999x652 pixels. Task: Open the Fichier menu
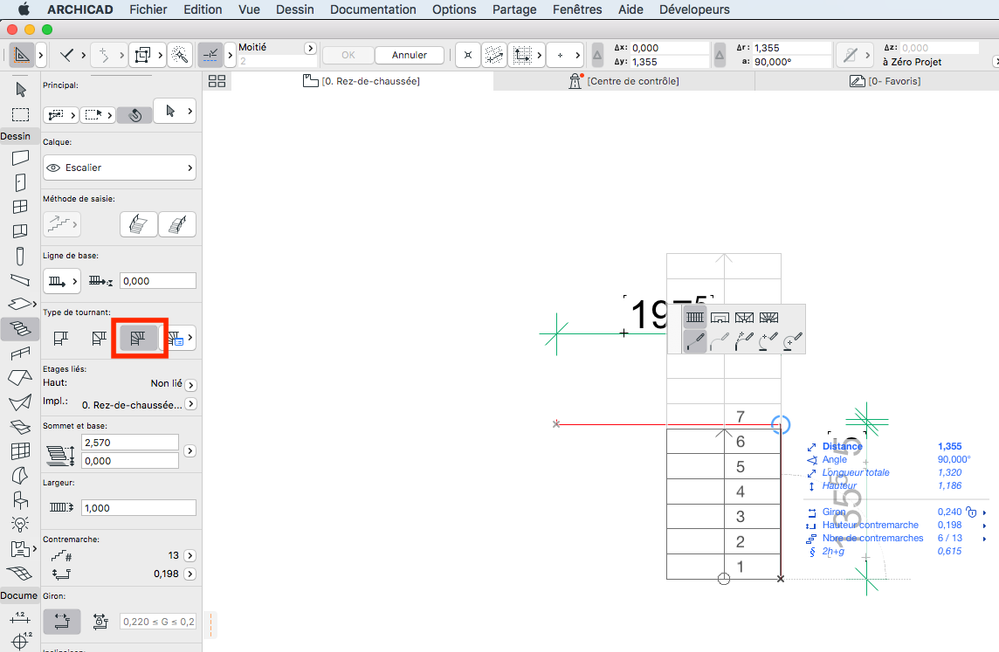point(149,9)
